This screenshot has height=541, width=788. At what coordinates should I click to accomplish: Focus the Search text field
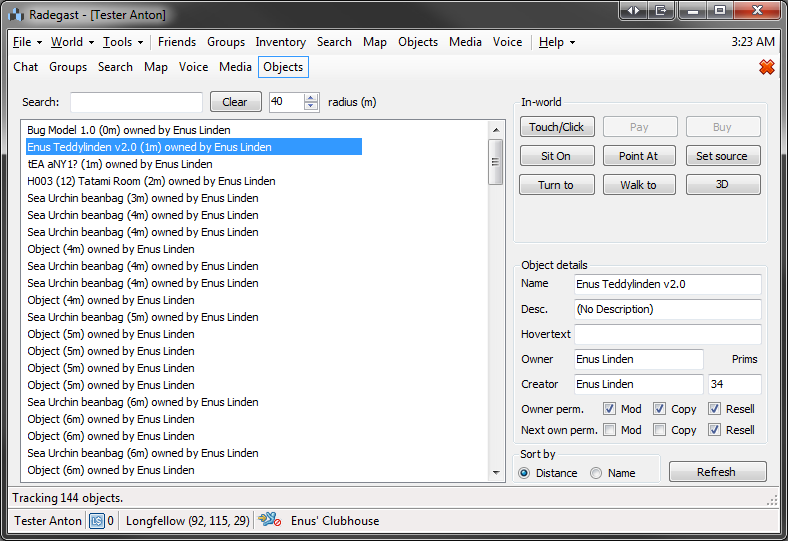[x=136, y=102]
